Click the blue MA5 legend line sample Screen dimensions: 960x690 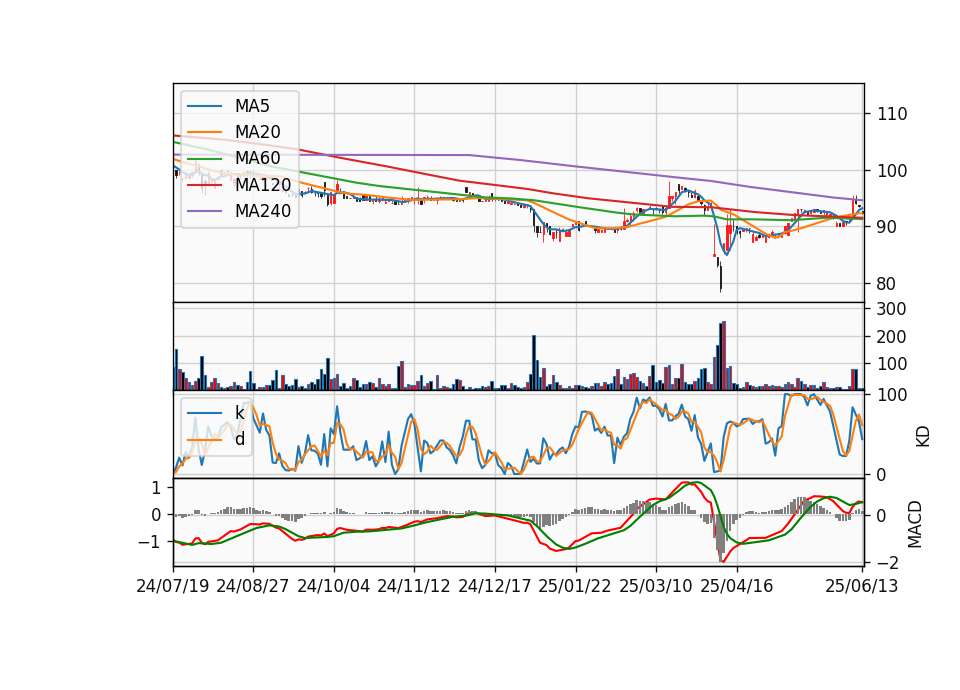[x=204, y=106]
